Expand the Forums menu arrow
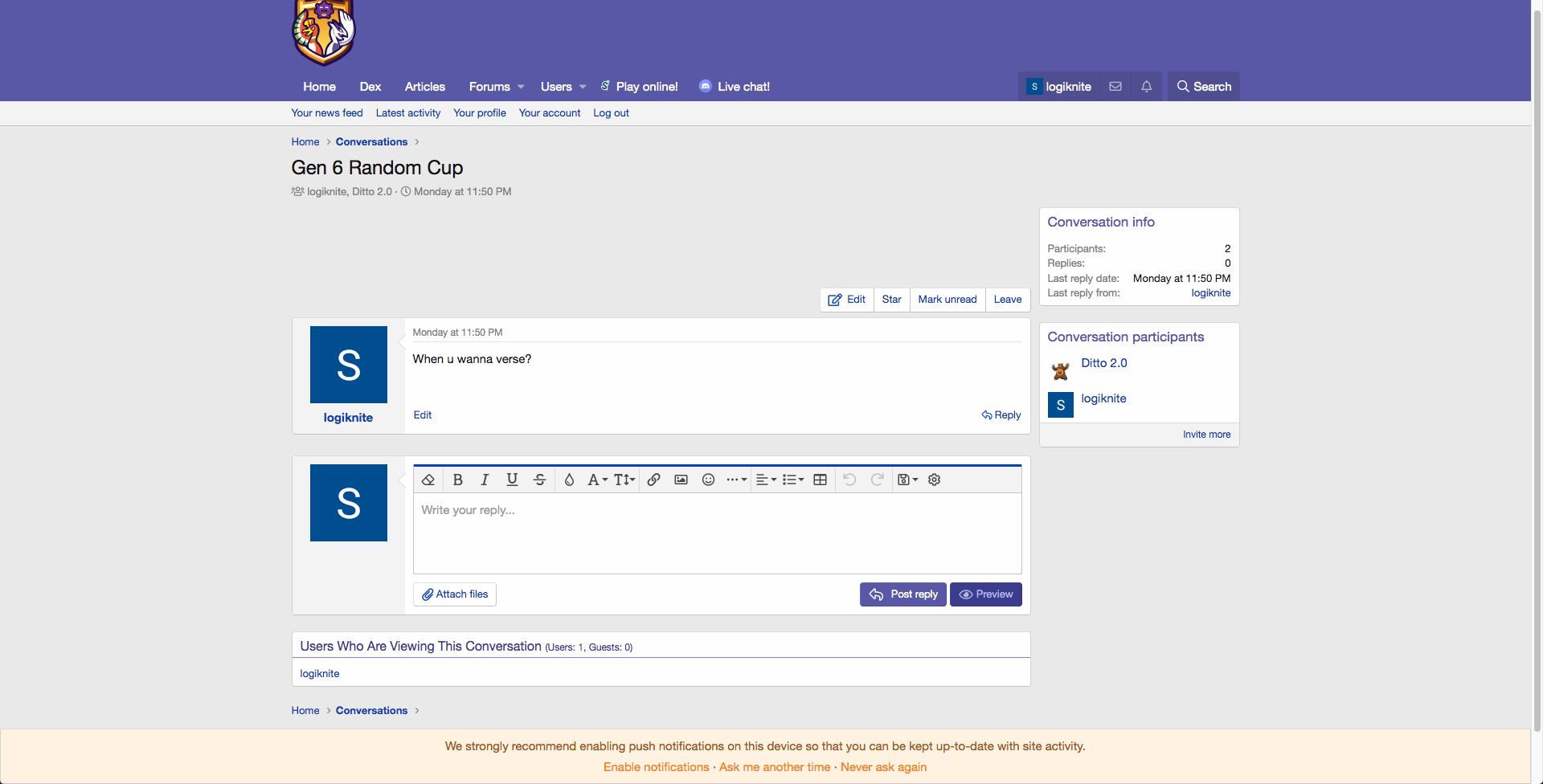1543x784 pixels. coord(521,87)
